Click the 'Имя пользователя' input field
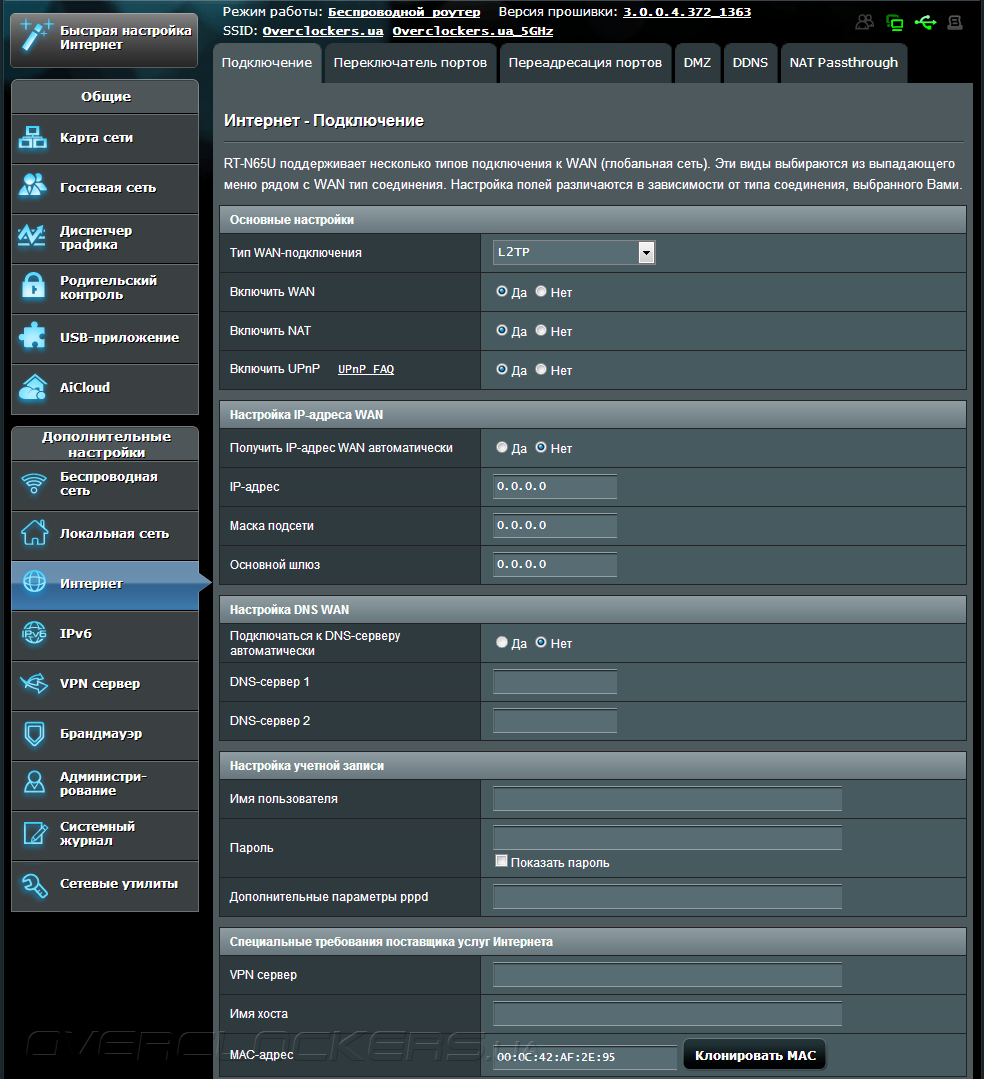 [x=667, y=799]
